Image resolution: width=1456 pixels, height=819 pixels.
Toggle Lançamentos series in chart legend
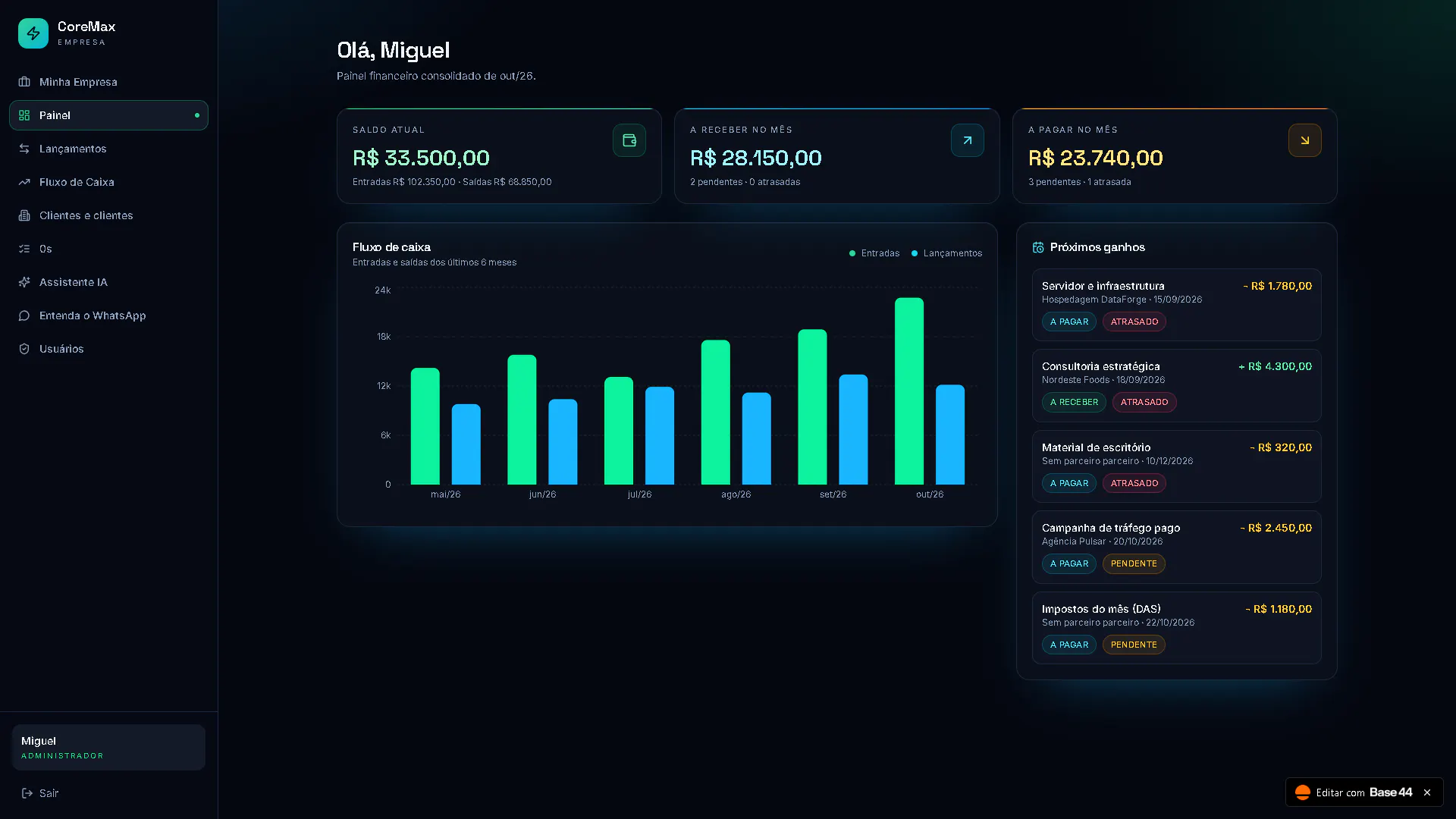[946, 253]
